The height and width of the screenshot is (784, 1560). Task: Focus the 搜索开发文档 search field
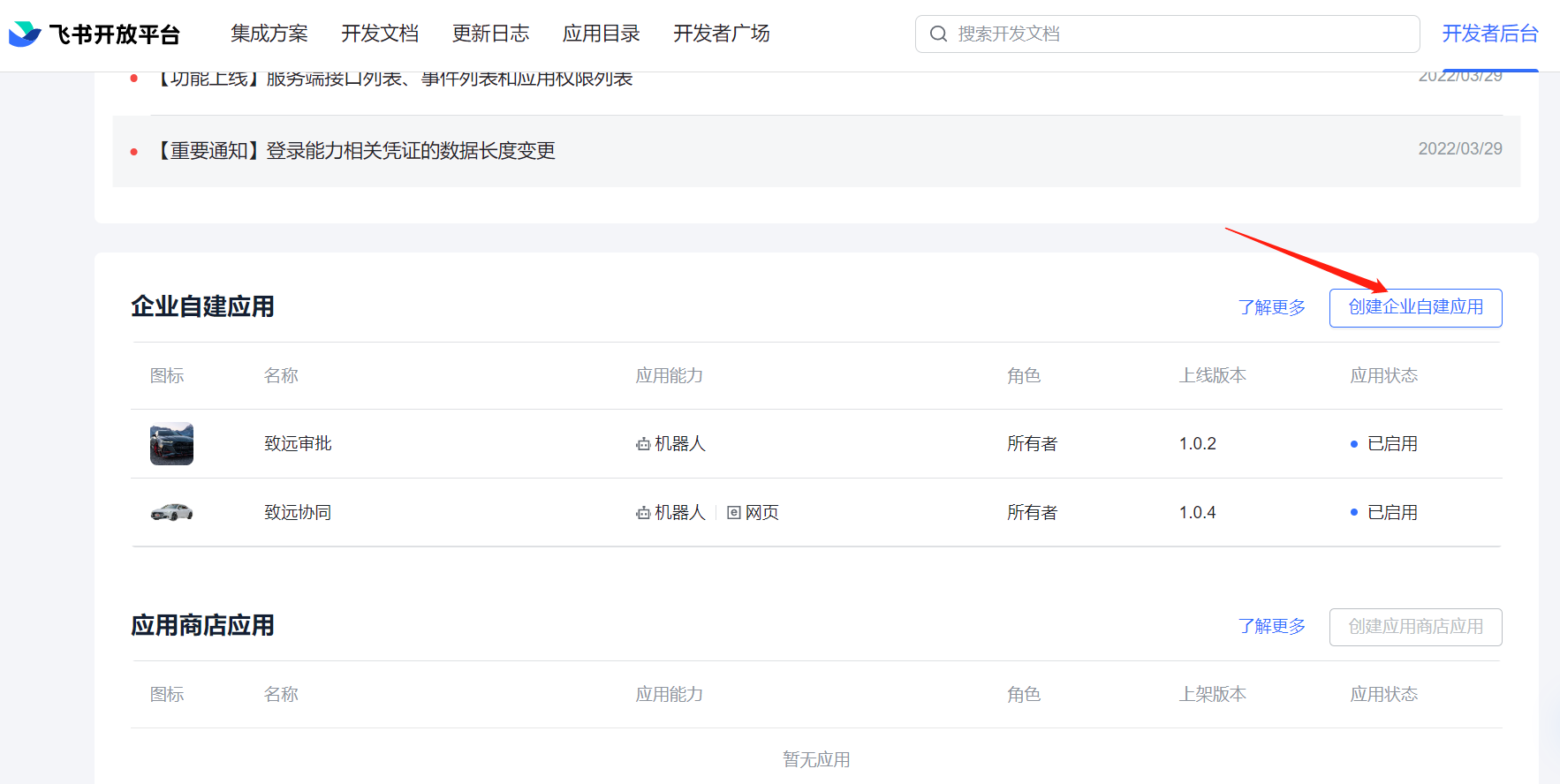(1167, 34)
